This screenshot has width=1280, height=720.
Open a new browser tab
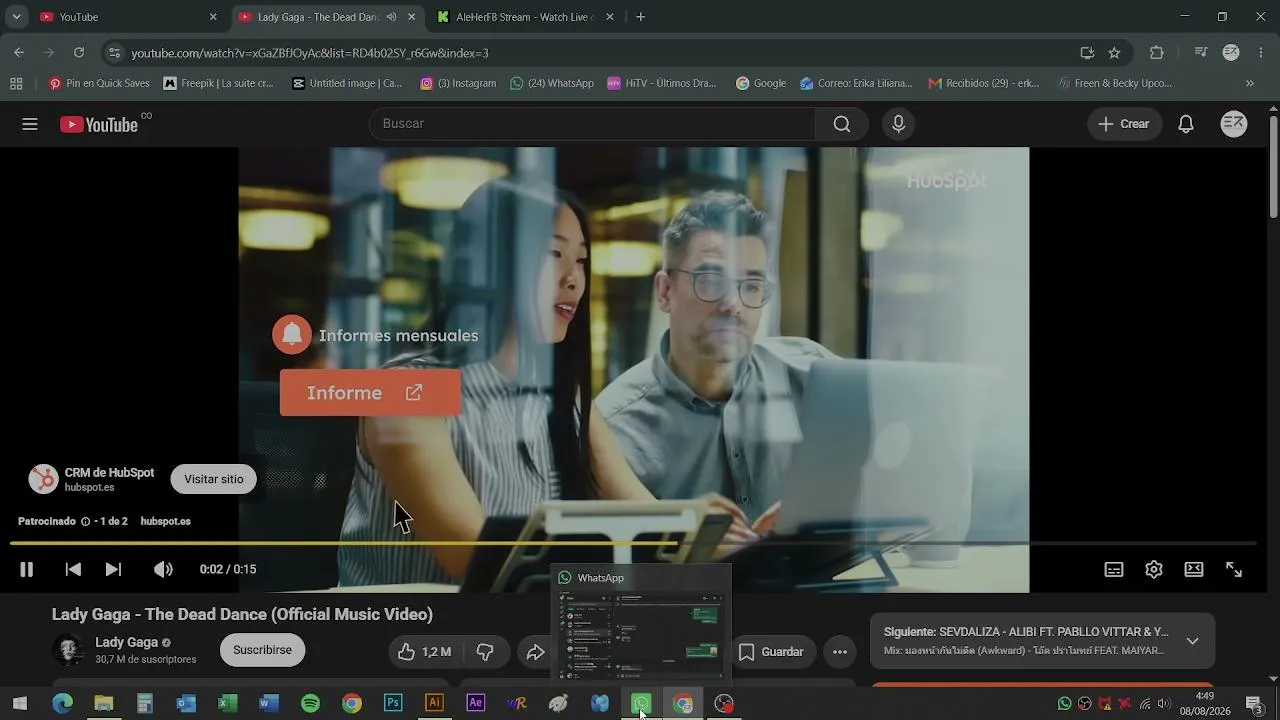(641, 17)
